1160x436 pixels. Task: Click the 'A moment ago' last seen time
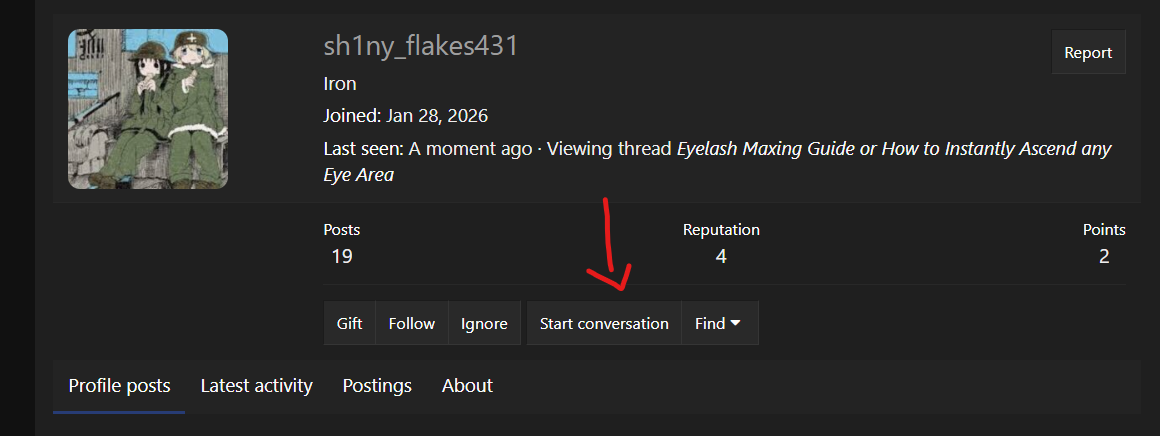coord(470,149)
